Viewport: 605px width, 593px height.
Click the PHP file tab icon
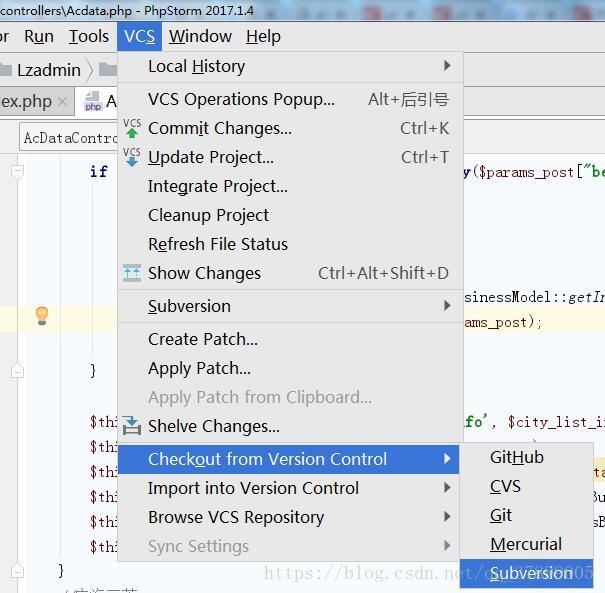(x=93, y=101)
